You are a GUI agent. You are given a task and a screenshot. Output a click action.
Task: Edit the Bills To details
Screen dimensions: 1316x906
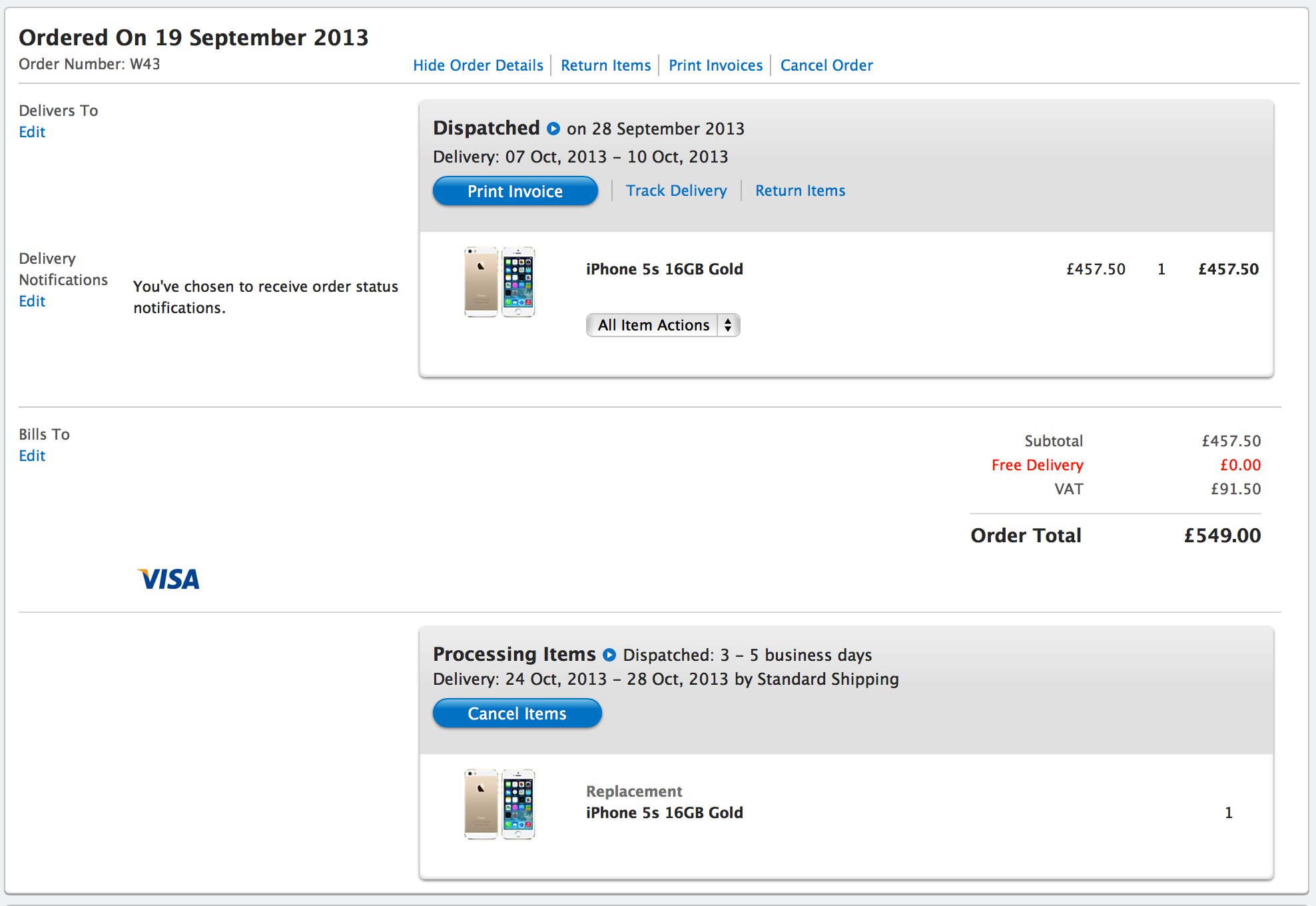pos(32,456)
